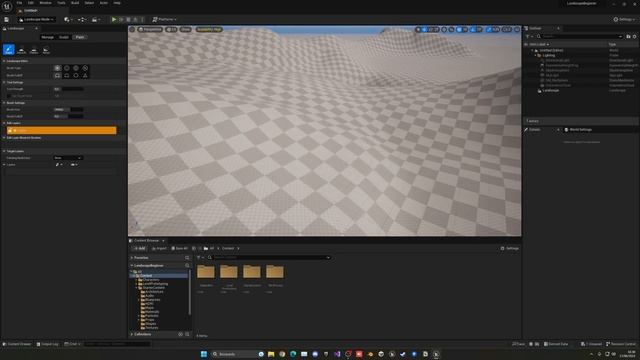
Task: Open the File menu
Action: point(19,3)
